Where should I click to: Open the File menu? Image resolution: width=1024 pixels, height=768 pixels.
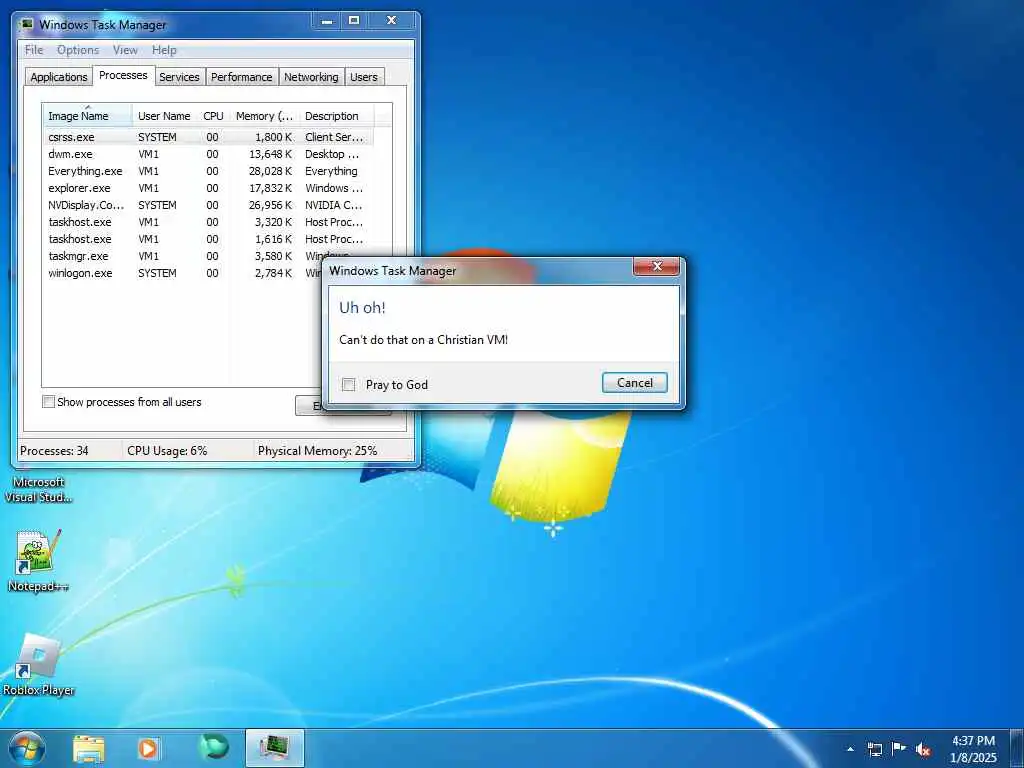34,50
